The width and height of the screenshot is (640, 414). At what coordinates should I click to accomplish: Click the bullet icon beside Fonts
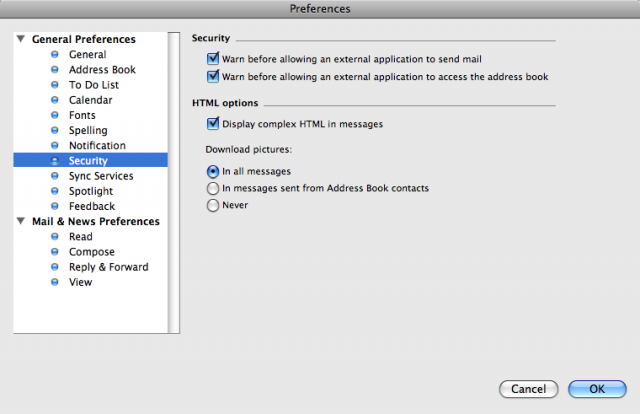tap(55, 115)
